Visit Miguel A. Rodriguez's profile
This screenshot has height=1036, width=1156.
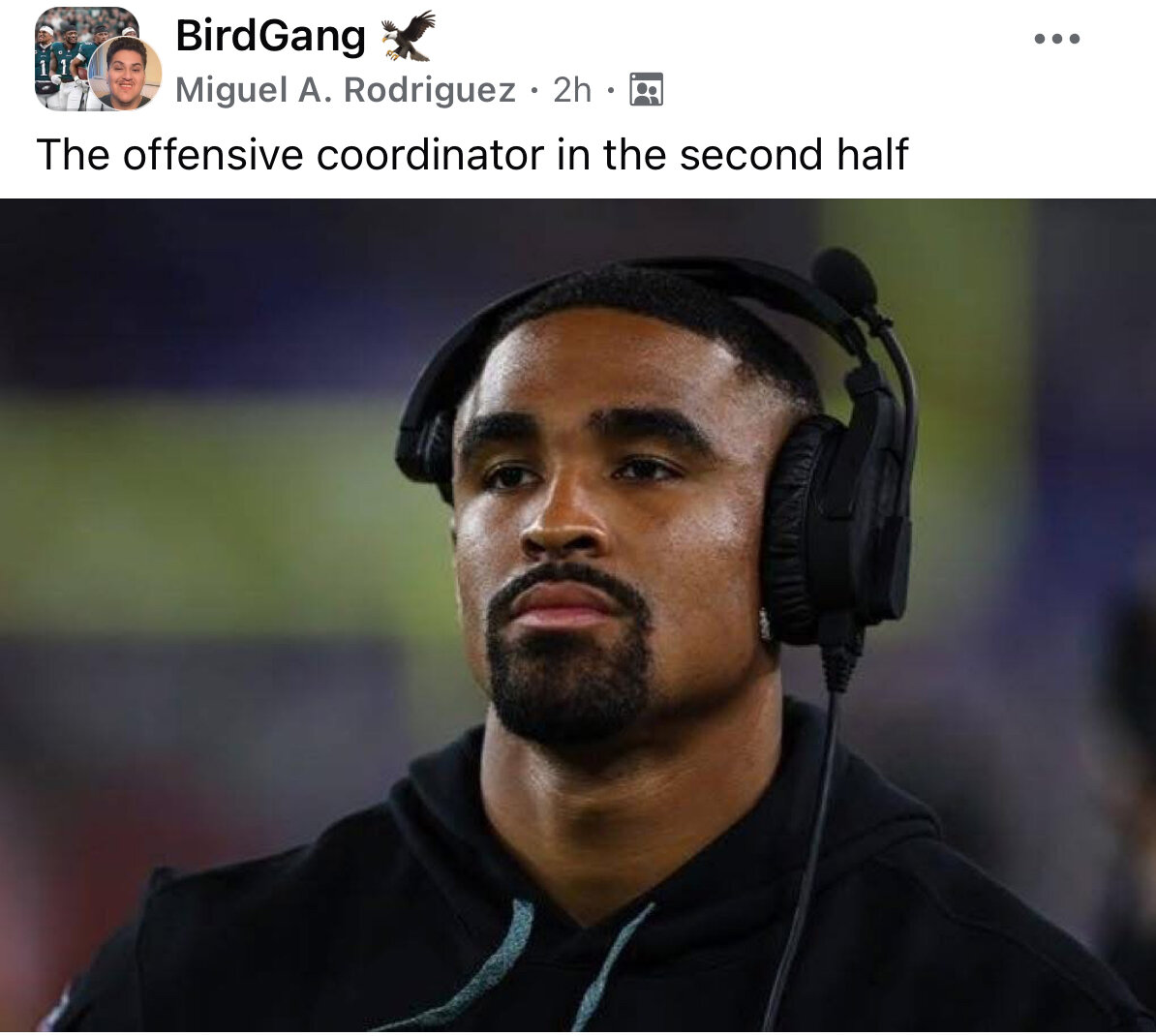click(x=345, y=90)
